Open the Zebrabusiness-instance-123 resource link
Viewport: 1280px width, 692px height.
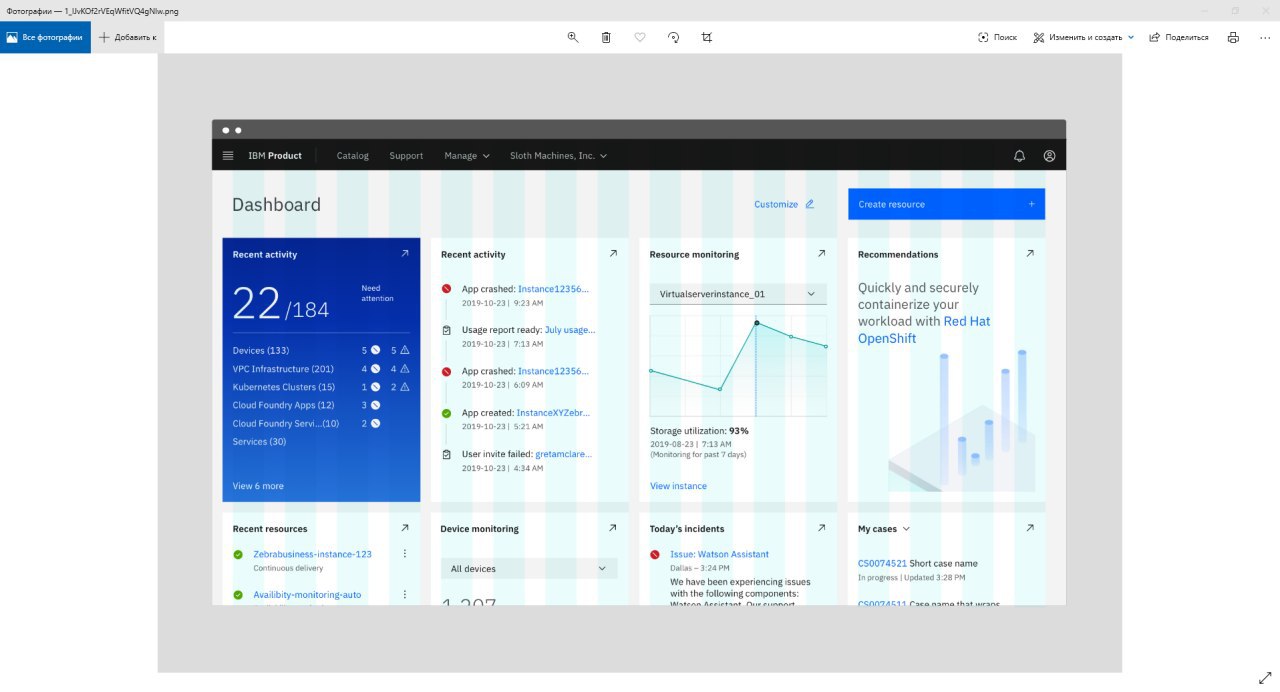[x=312, y=554]
